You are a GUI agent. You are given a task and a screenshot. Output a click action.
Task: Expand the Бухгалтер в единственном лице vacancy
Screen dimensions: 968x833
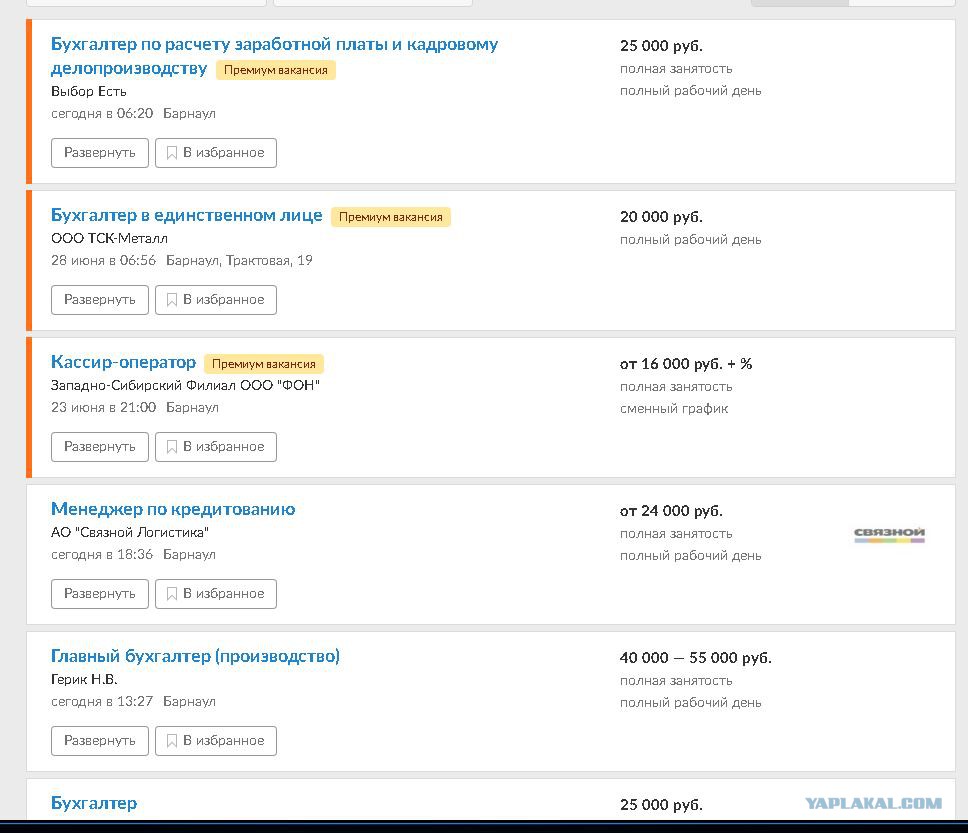point(99,299)
